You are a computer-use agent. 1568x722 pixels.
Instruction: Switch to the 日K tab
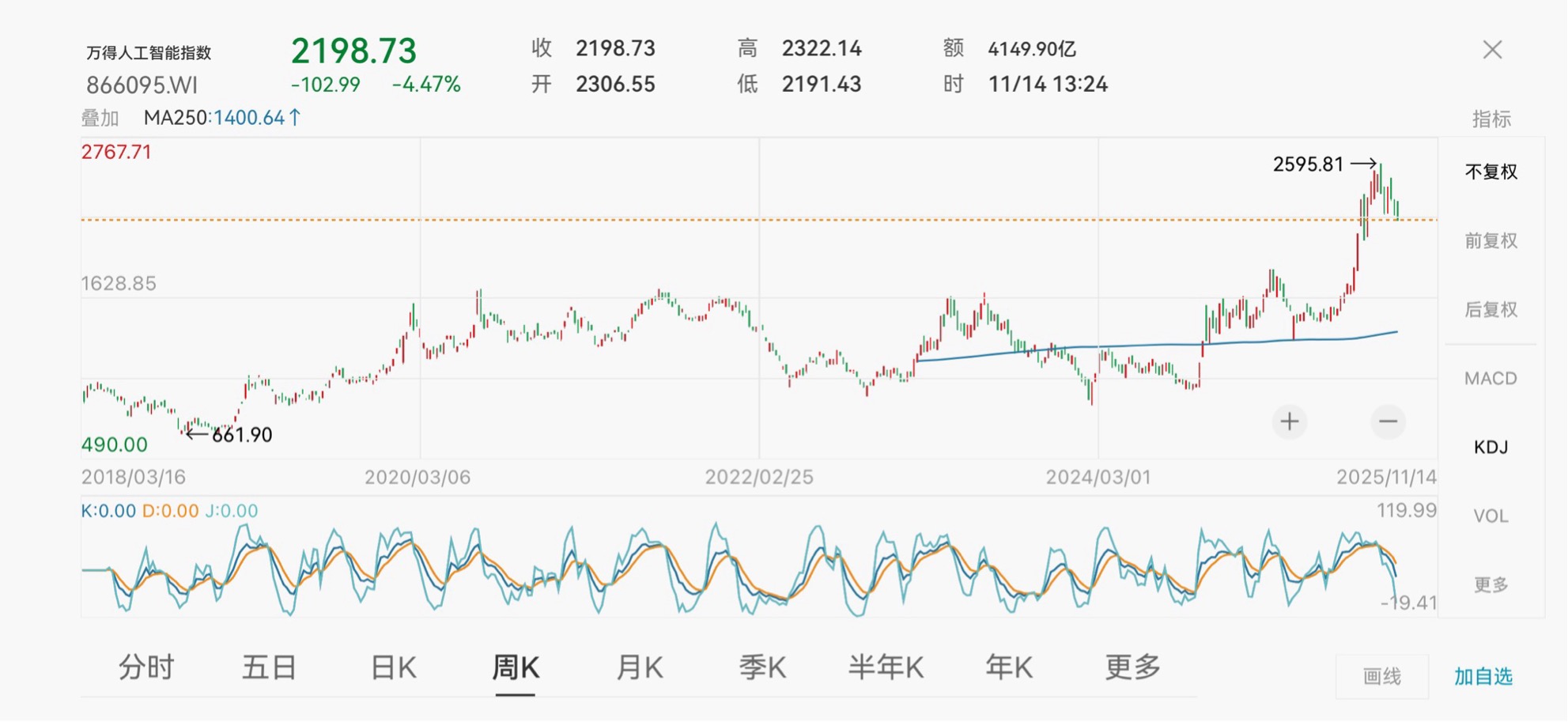click(x=393, y=668)
